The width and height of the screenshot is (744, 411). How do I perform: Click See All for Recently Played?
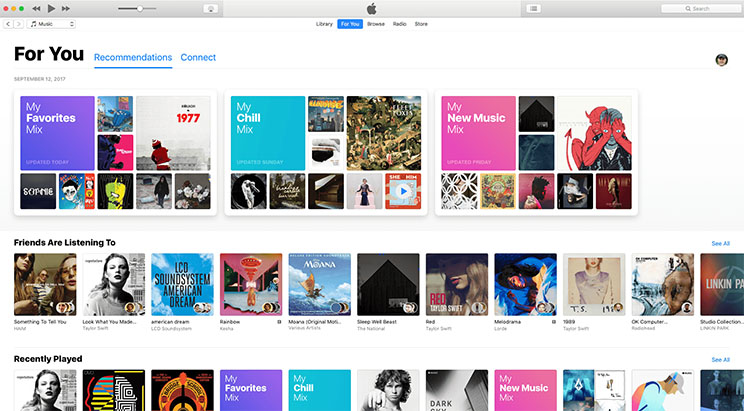(x=720, y=359)
